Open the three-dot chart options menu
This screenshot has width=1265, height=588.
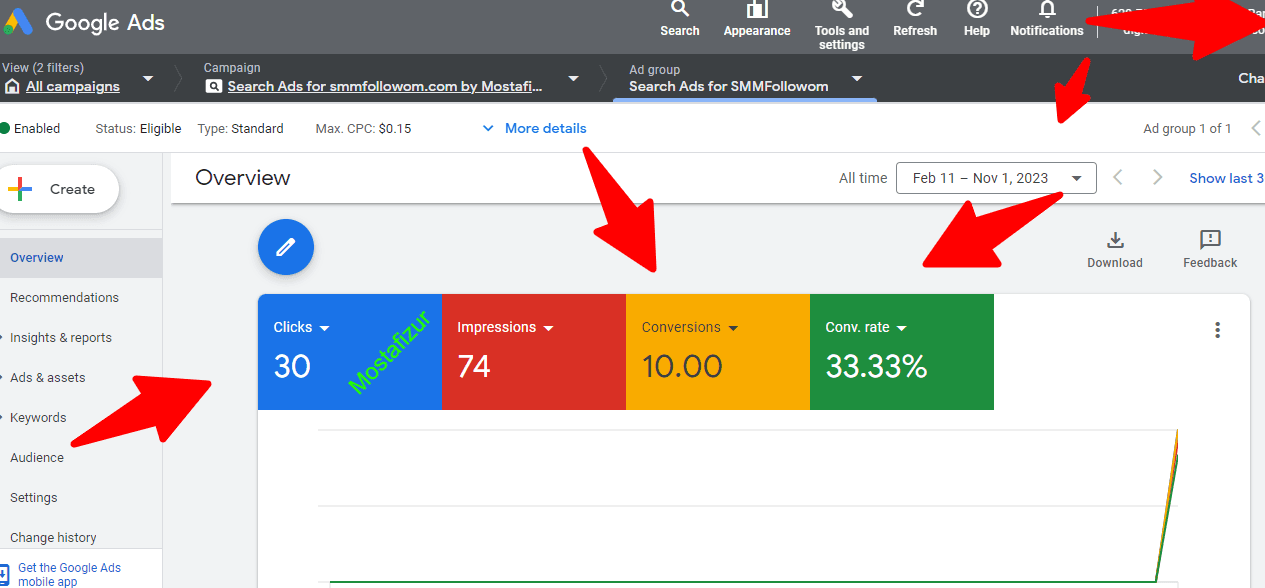(1217, 330)
